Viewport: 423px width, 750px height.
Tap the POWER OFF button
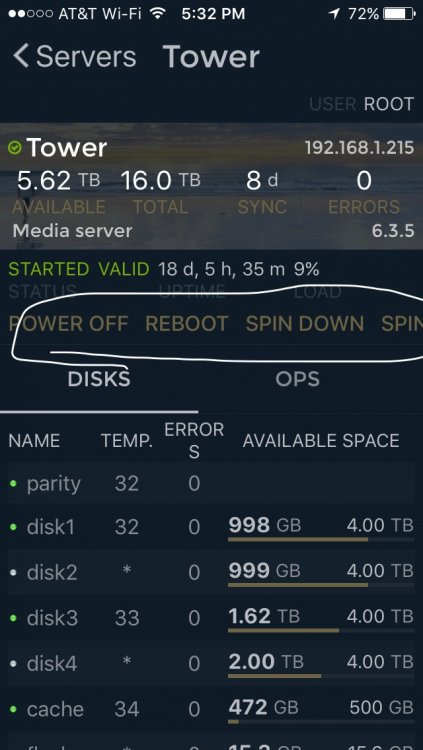click(x=68, y=324)
